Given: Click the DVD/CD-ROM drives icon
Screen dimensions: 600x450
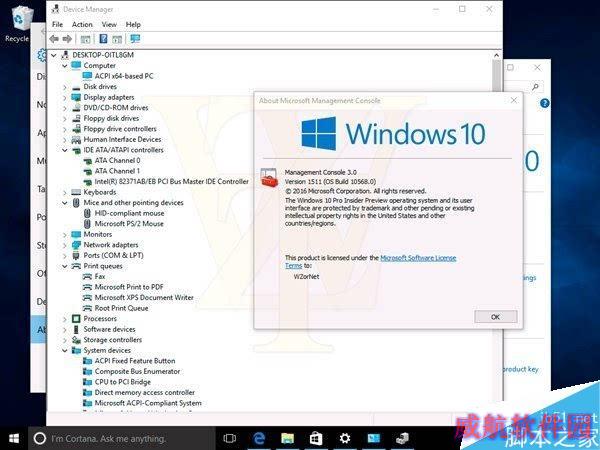Looking at the screenshot, I should (x=76, y=108).
